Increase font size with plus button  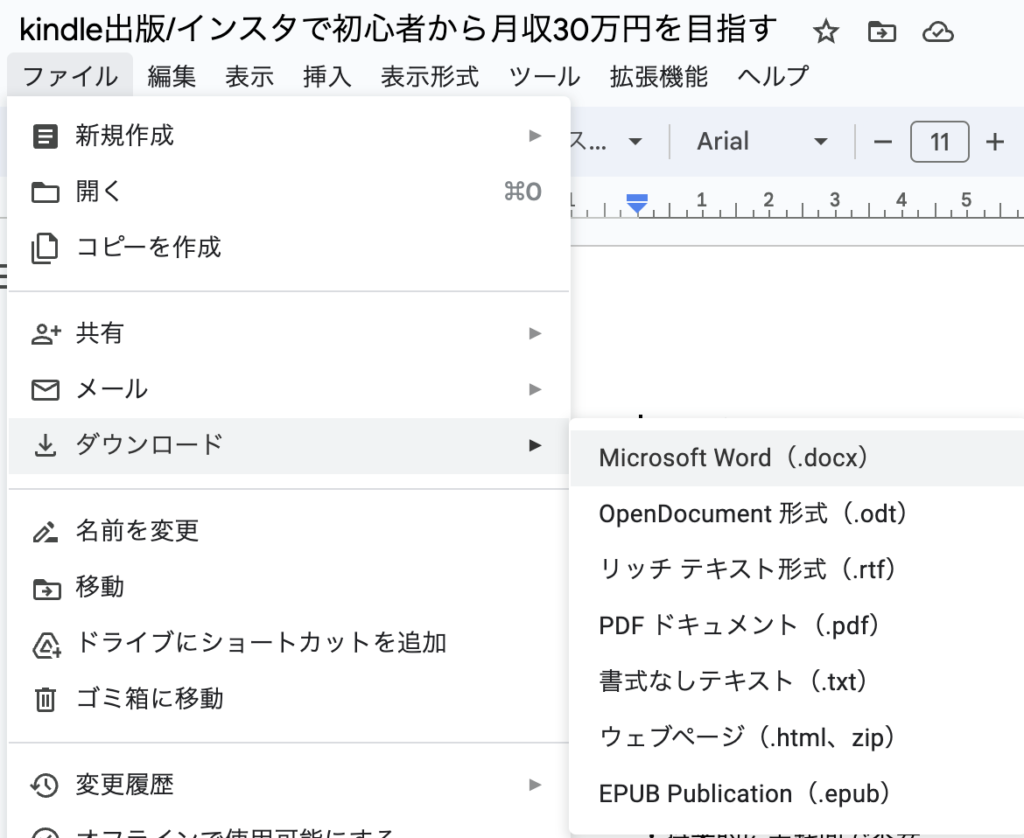coord(994,142)
